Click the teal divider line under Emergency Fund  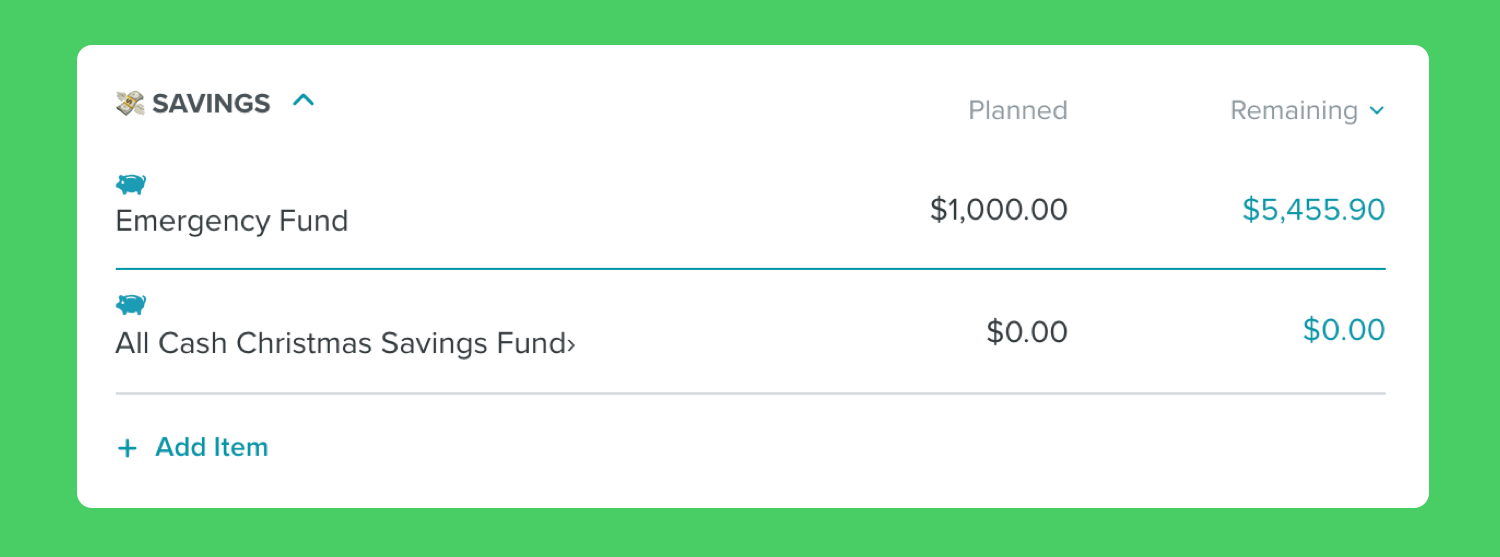click(x=751, y=269)
